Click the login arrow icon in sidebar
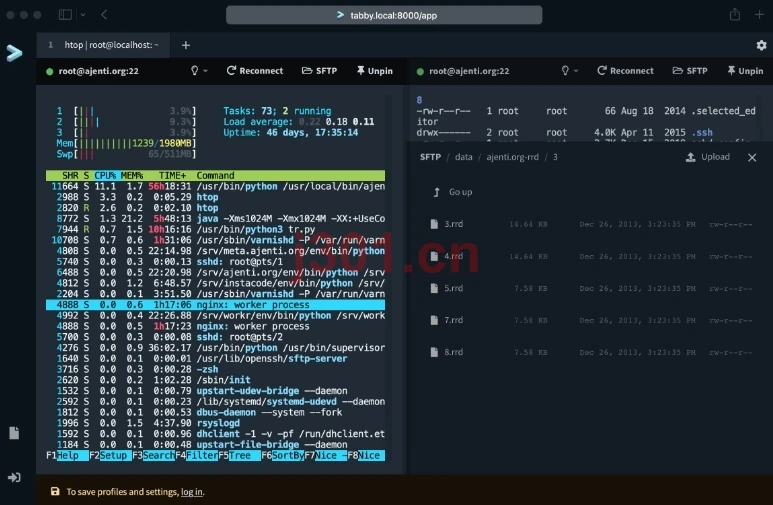This screenshot has height=505, width=773. tap(14, 477)
